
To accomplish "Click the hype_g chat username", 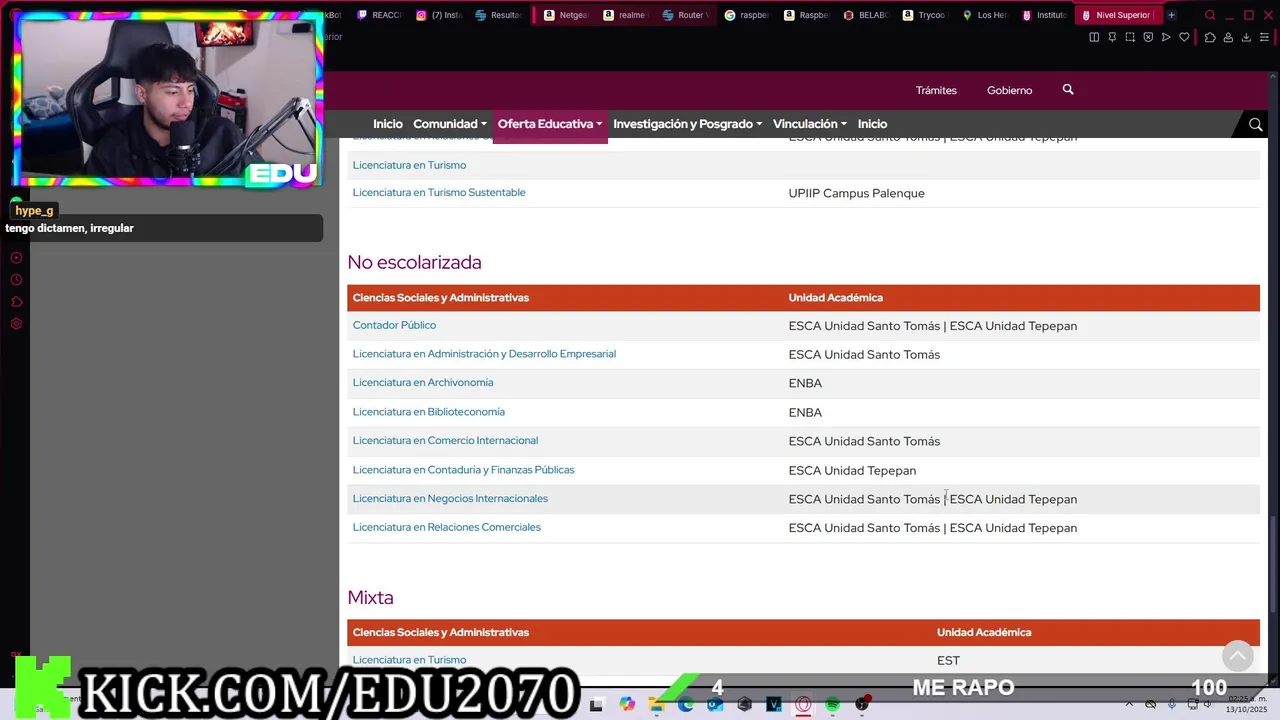I will tap(34, 211).
